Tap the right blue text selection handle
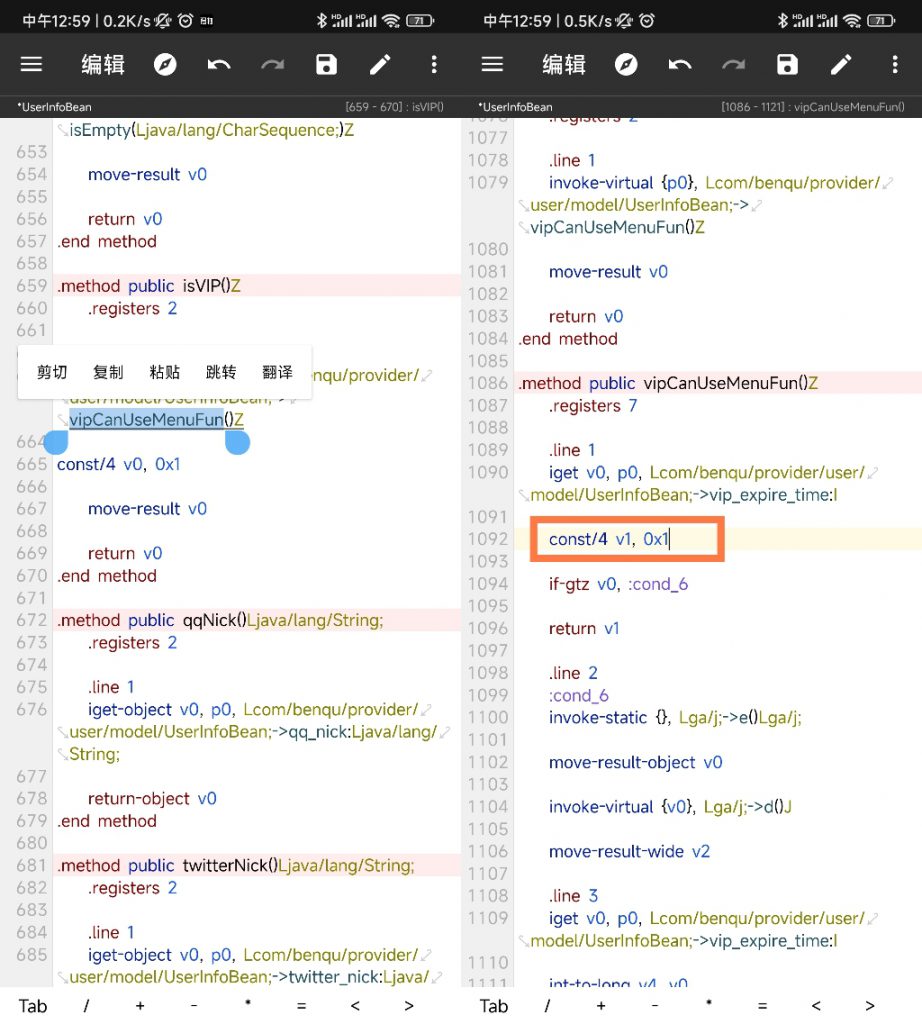Image resolution: width=922 pixels, height=1024 pixels. pos(237,441)
